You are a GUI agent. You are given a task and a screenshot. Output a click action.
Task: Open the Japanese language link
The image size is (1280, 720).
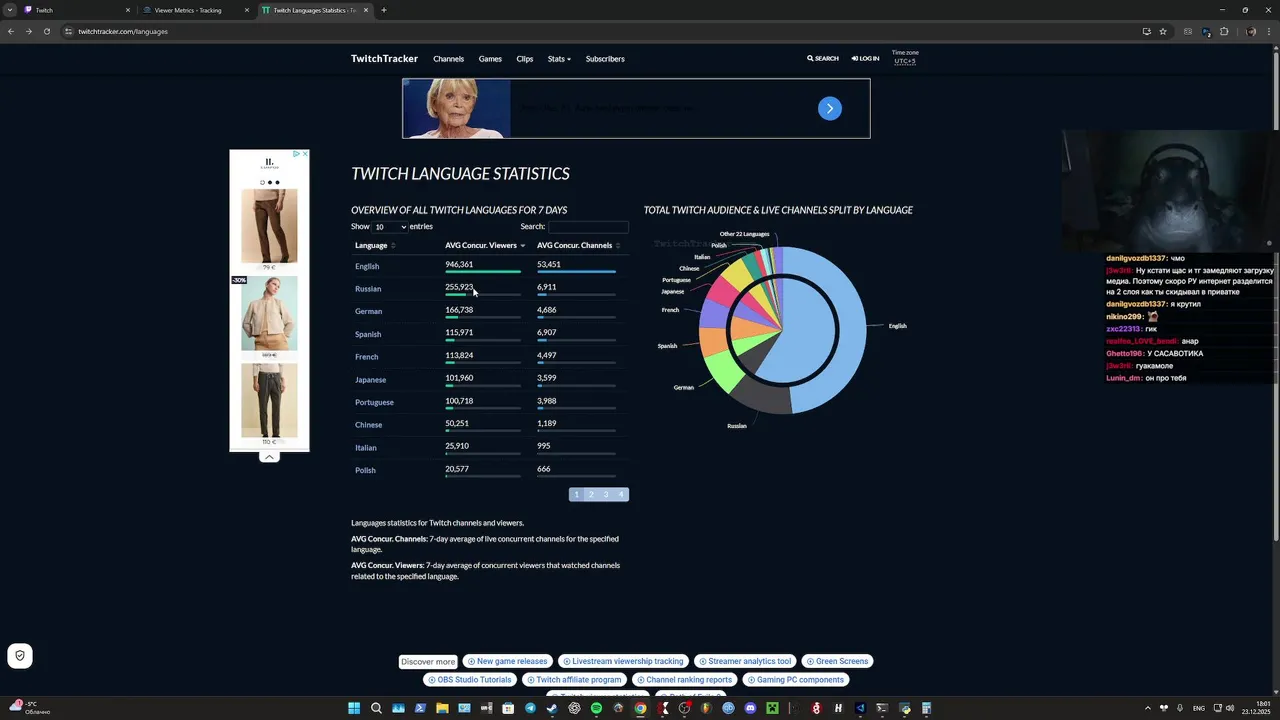[370, 380]
